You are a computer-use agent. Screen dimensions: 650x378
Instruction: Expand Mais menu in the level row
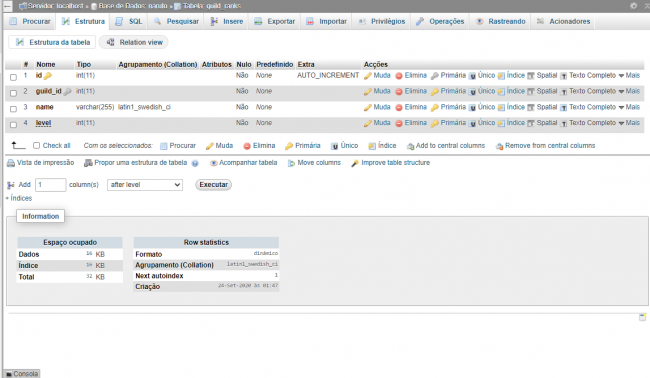coord(629,123)
